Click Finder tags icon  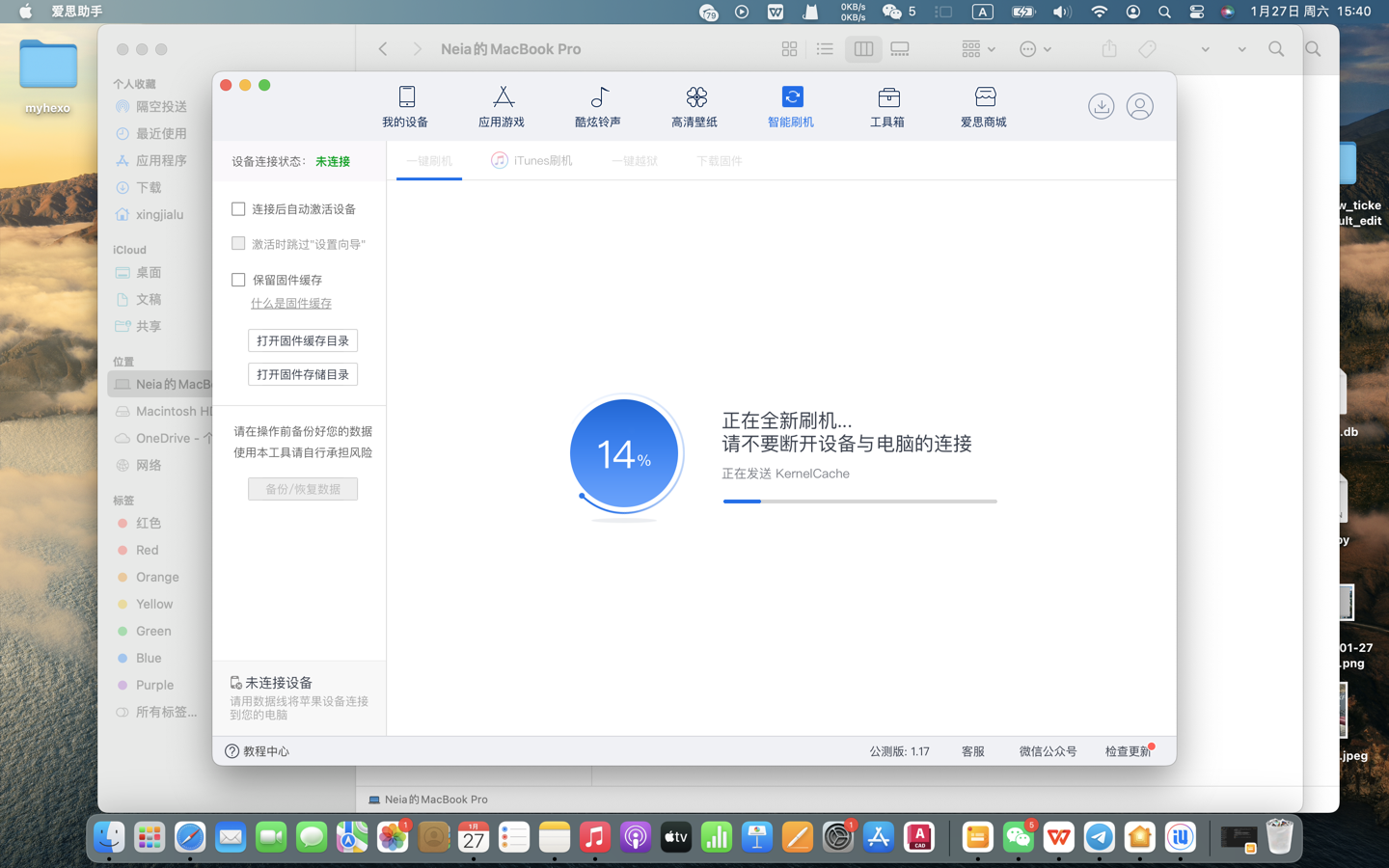coord(1147,49)
